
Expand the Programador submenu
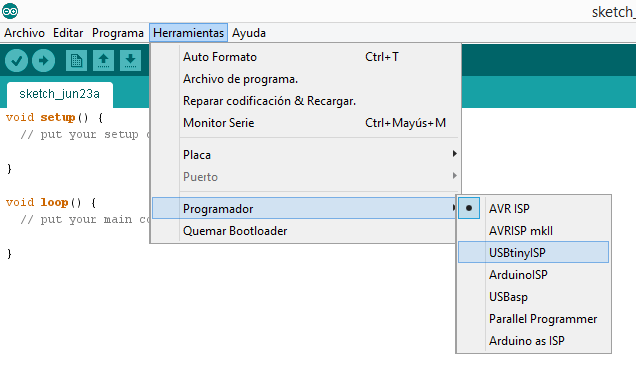click(x=304, y=208)
